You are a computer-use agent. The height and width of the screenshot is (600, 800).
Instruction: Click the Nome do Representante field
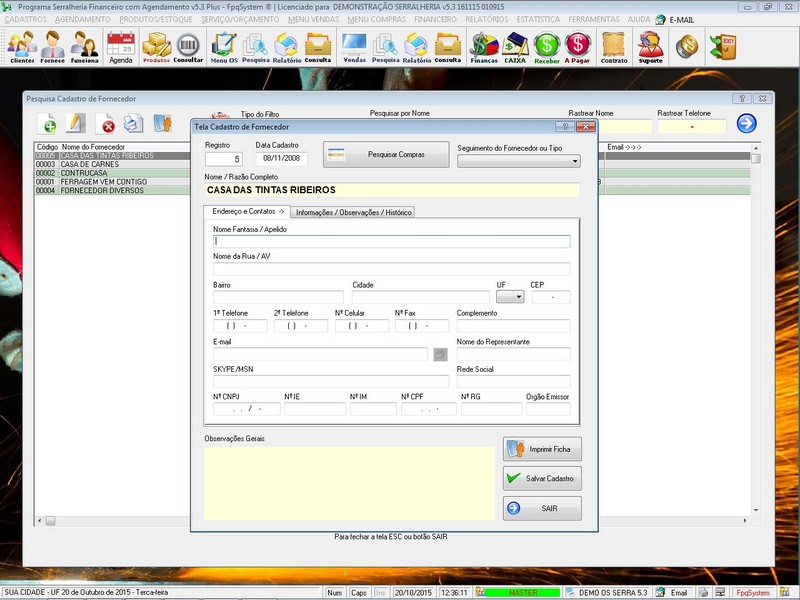[514, 354]
